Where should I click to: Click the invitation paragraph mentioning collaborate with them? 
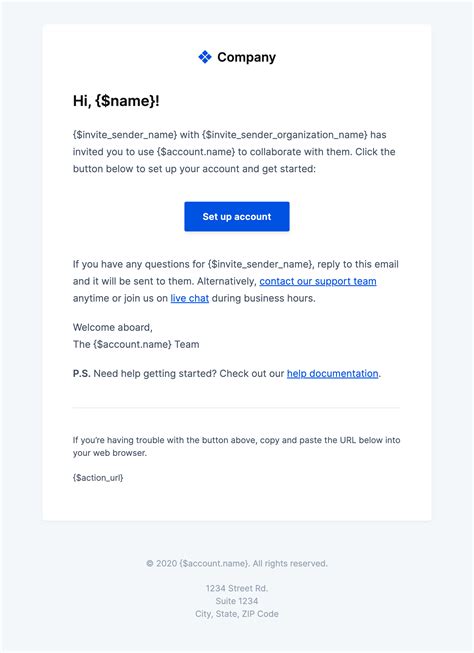coord(234,152)
